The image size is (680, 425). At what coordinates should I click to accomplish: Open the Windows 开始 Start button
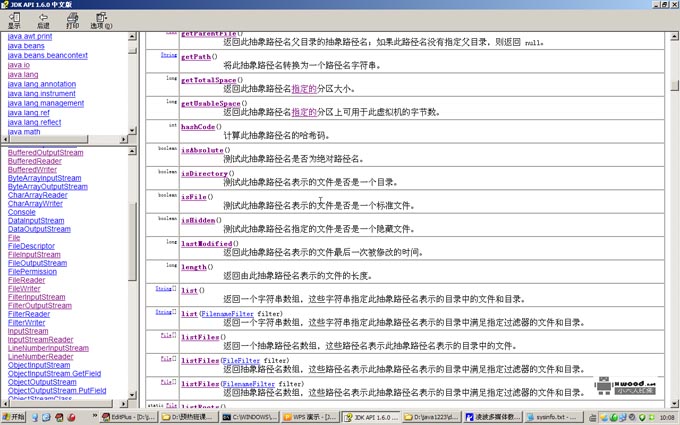(14, 417)
